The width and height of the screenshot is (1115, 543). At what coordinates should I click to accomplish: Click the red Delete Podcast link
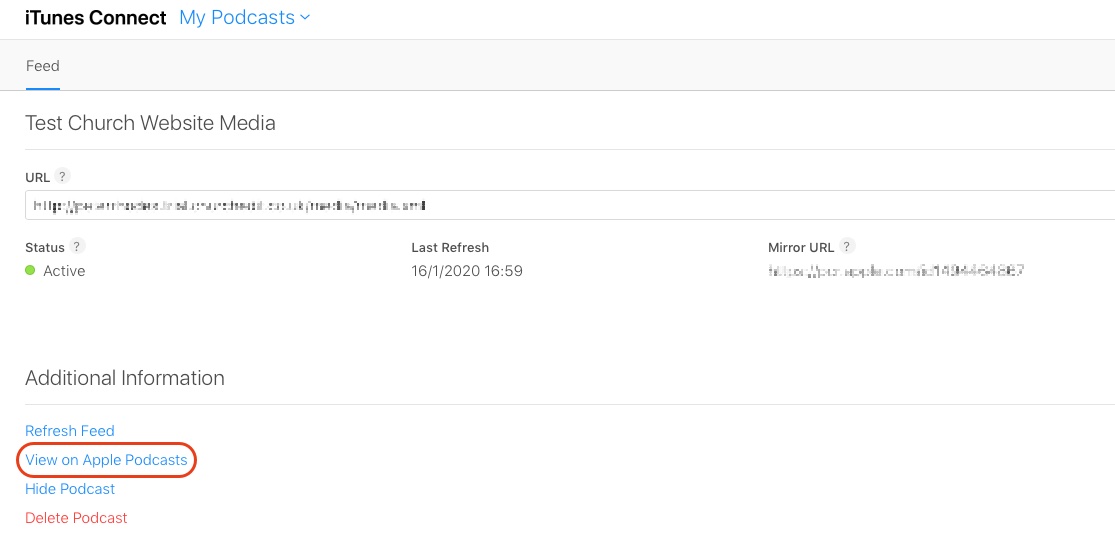point(76,518)
